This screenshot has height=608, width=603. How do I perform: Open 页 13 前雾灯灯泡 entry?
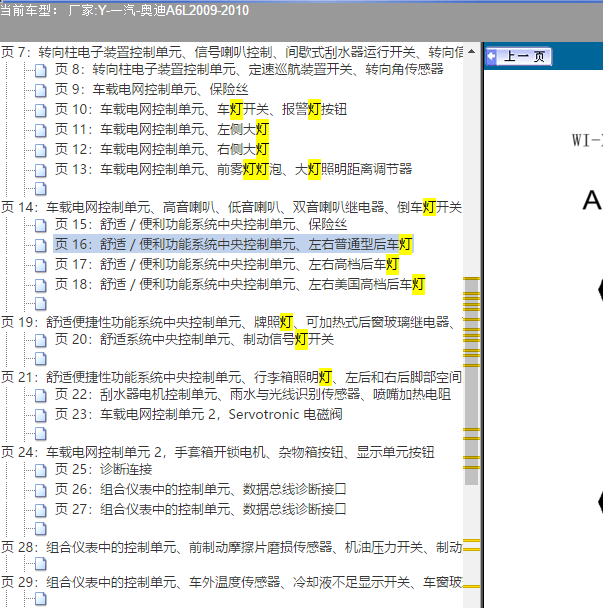(x=233, y=169)
